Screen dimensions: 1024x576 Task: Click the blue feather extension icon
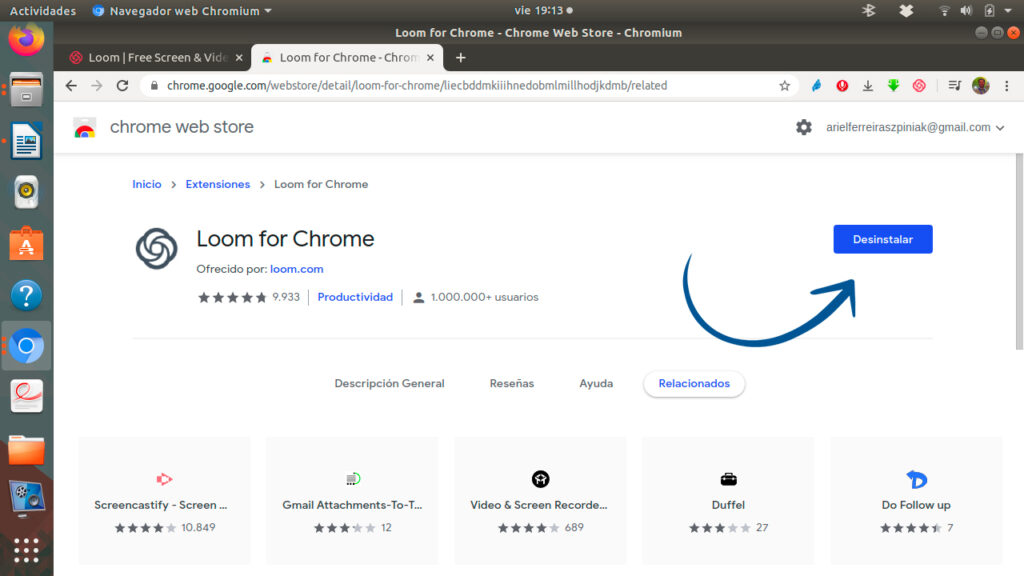pyautogui.click(x=816, y=86)
